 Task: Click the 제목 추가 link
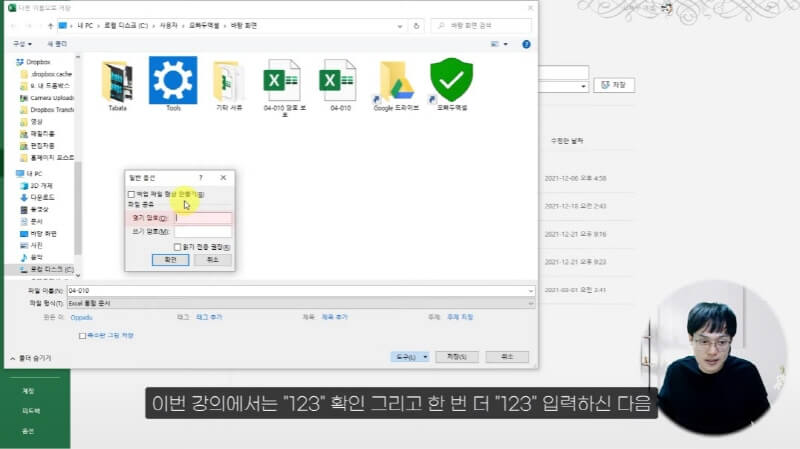coord(334,317)
